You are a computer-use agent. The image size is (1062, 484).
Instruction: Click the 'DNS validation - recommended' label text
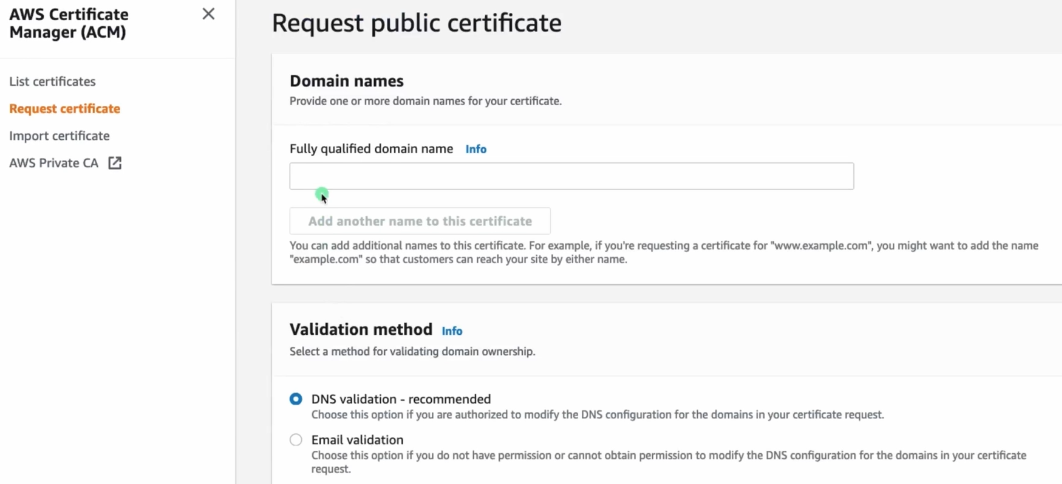tap(401, 399)
